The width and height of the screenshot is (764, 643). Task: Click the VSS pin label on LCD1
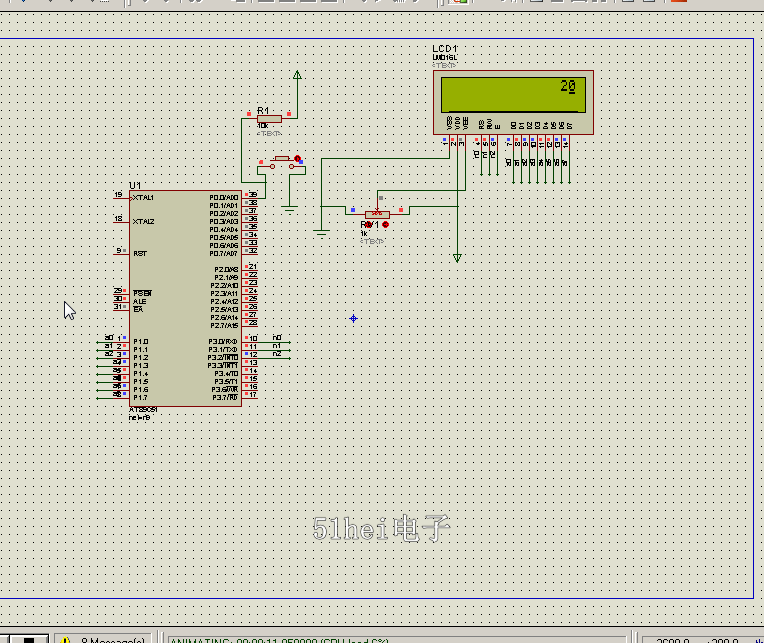tap(449, 123)
